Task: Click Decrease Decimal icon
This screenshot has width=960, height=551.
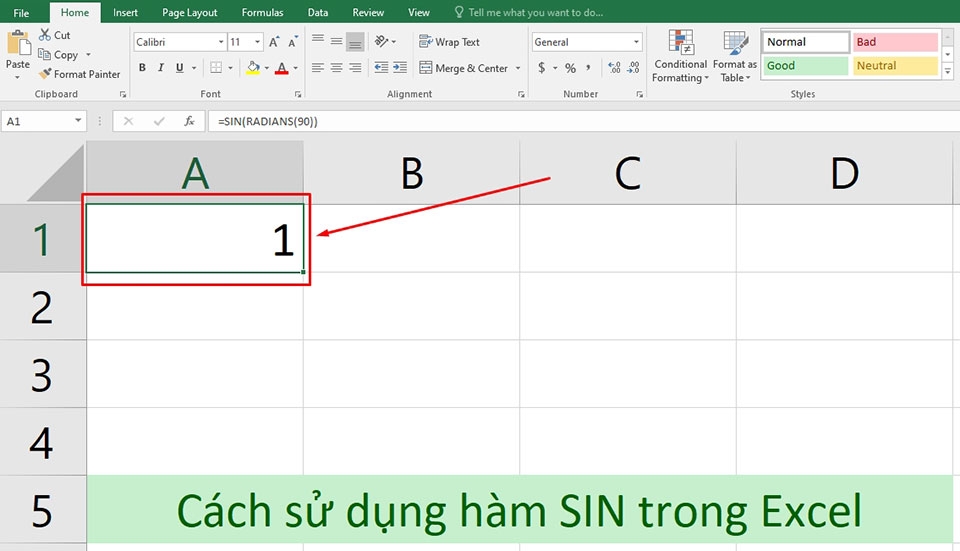Action: tap(634, 67)
